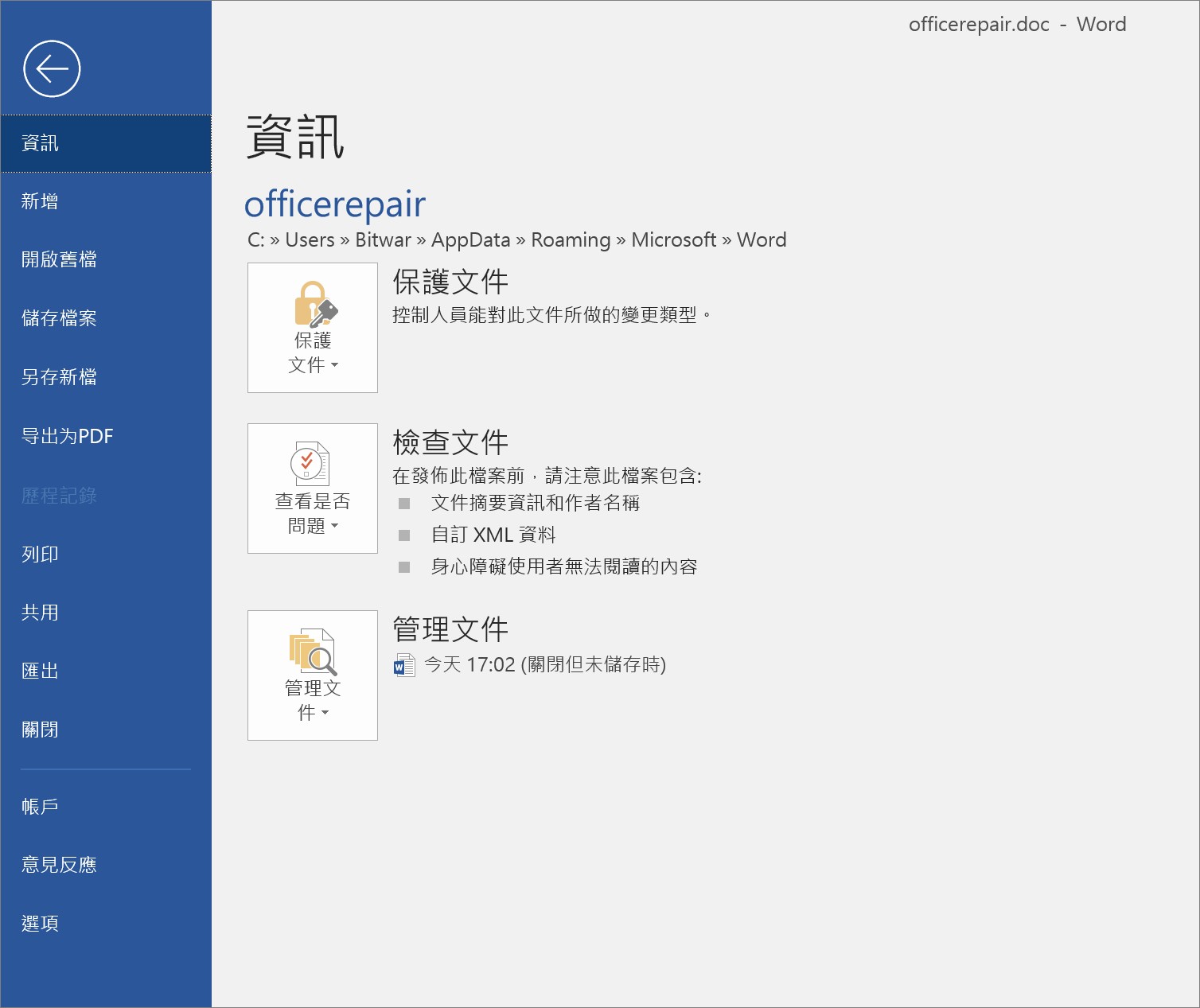
Task: Click the officerepair document title
Action: tap(335, 204)
